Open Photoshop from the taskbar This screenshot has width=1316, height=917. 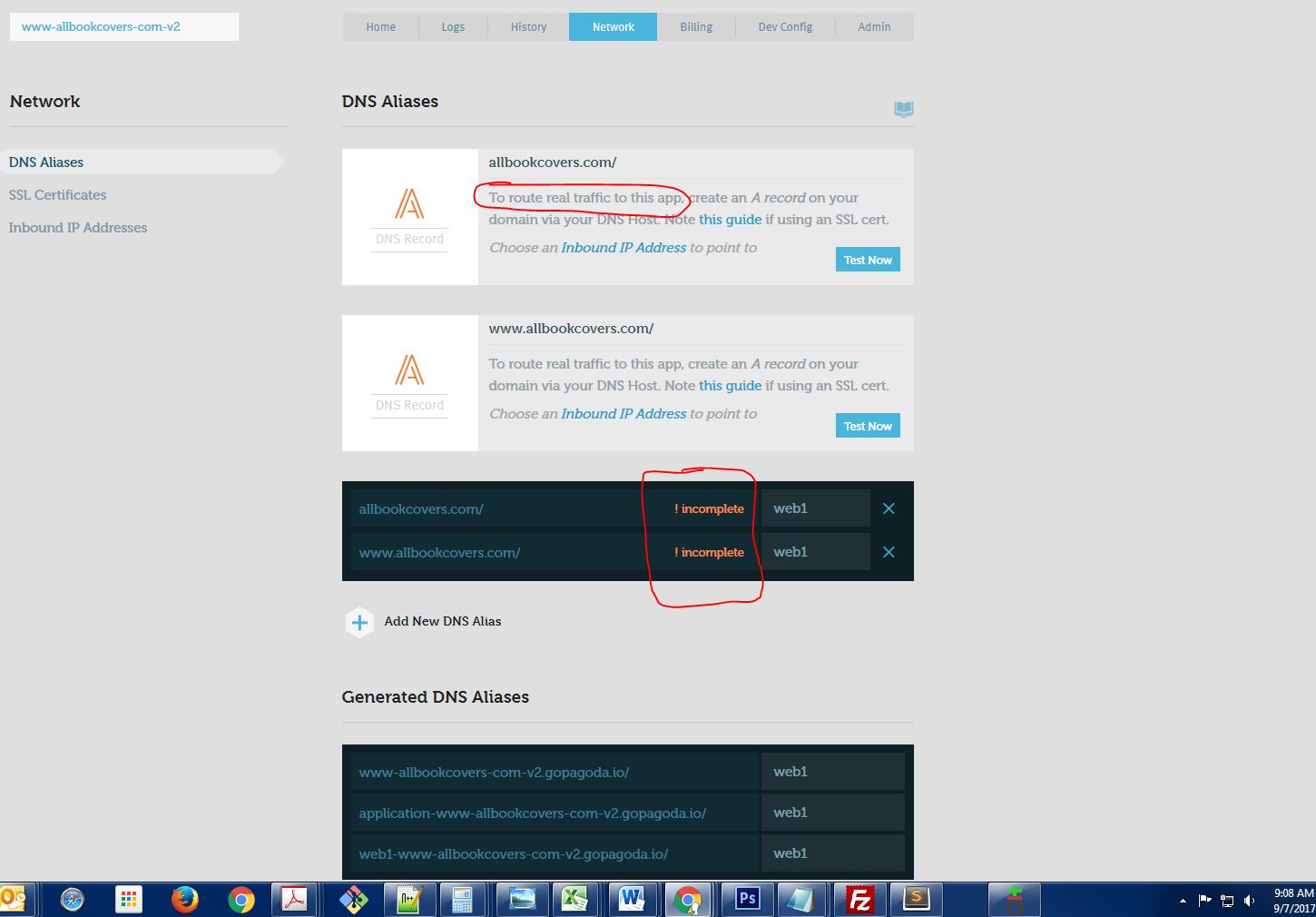[747, 900]
